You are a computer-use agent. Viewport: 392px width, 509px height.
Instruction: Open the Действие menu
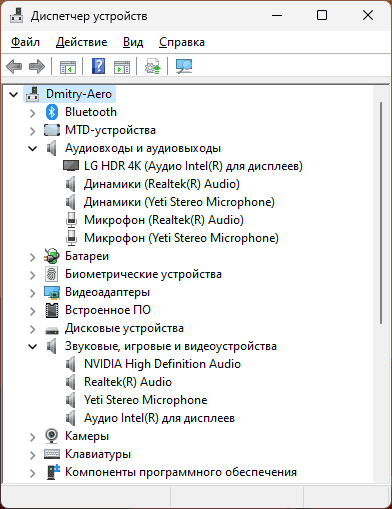click(x=81, y=42)
